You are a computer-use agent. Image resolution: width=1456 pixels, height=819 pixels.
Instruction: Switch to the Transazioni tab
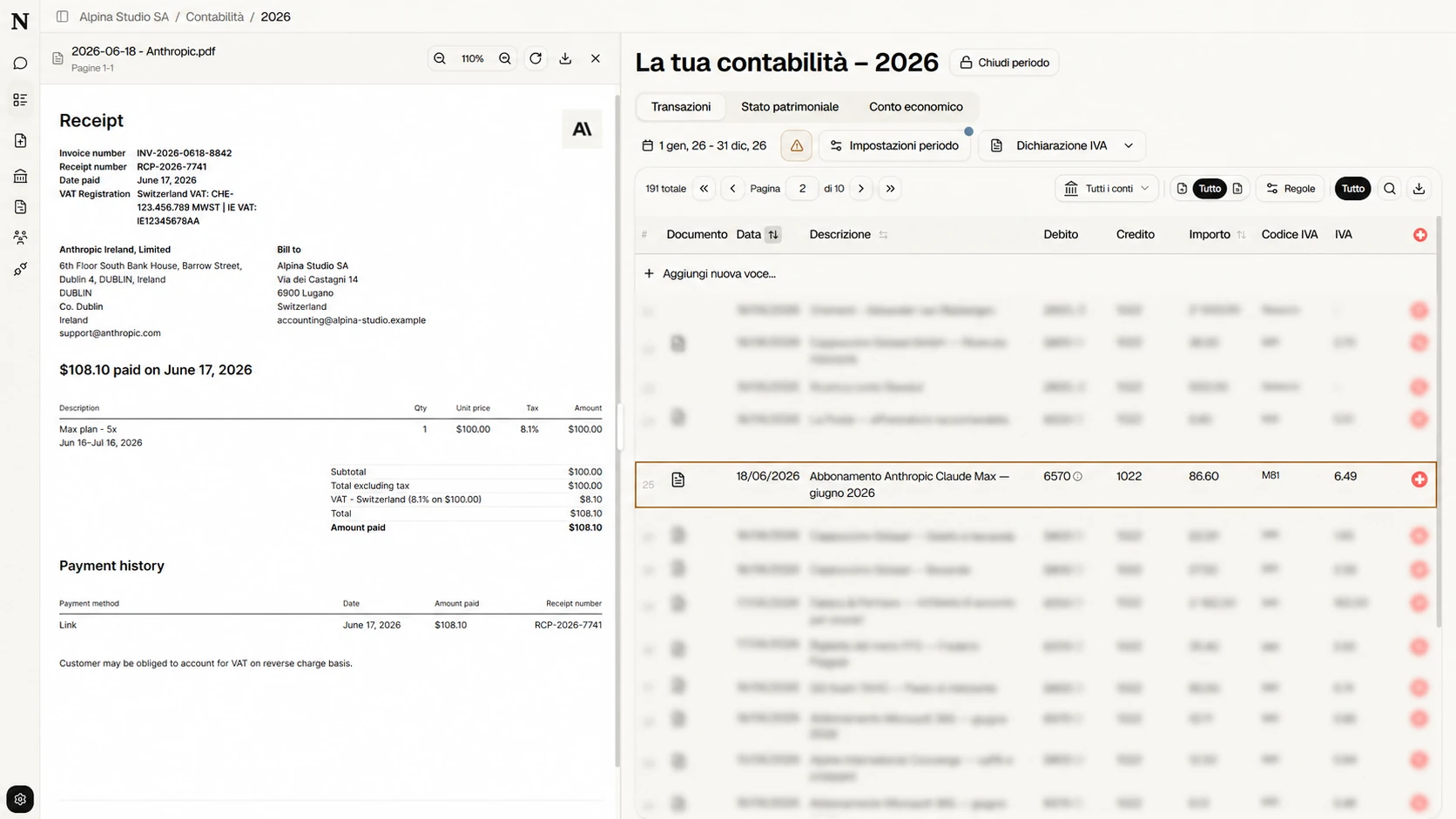[x=681, y=107]
